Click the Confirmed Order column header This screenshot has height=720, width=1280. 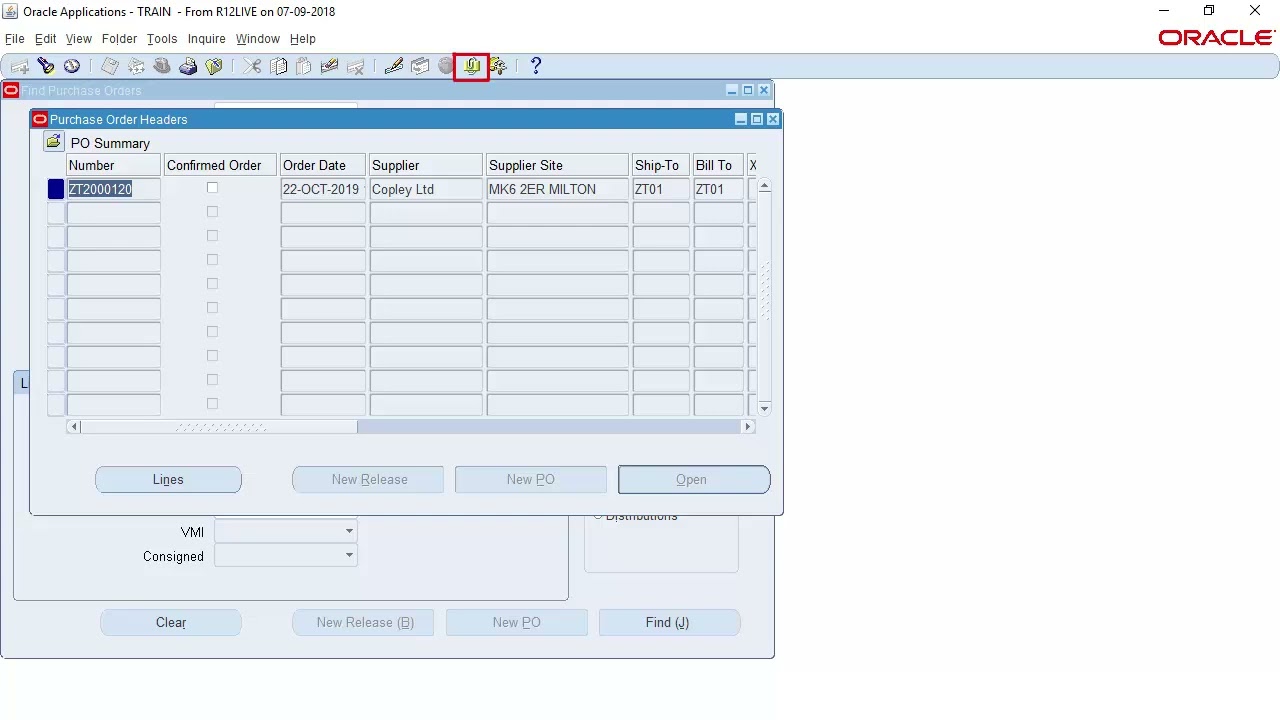220,165
